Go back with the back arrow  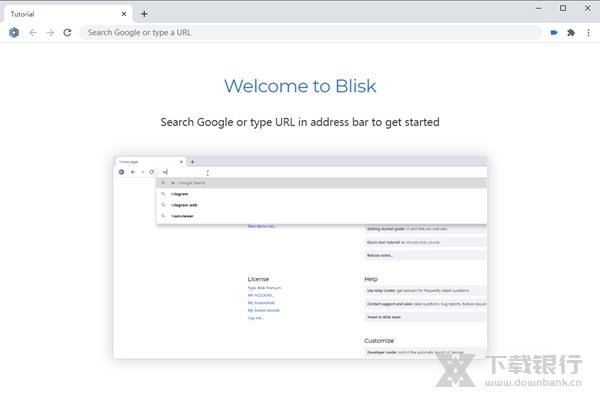click(33, 33)
